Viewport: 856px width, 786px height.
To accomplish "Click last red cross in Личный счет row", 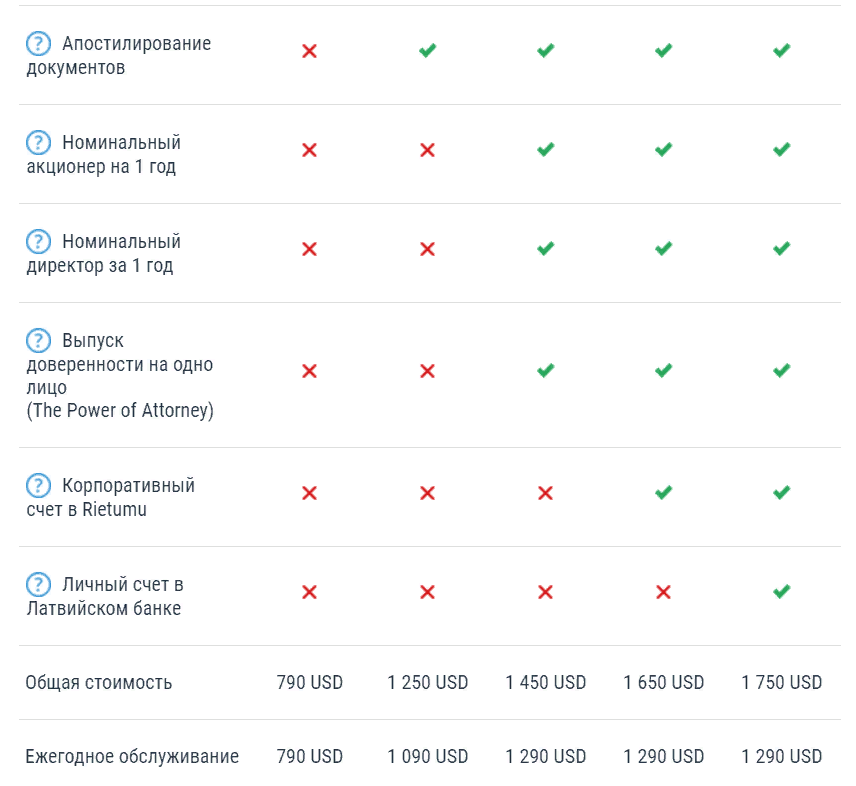I will pyautogui.click(x=663, y=592).
